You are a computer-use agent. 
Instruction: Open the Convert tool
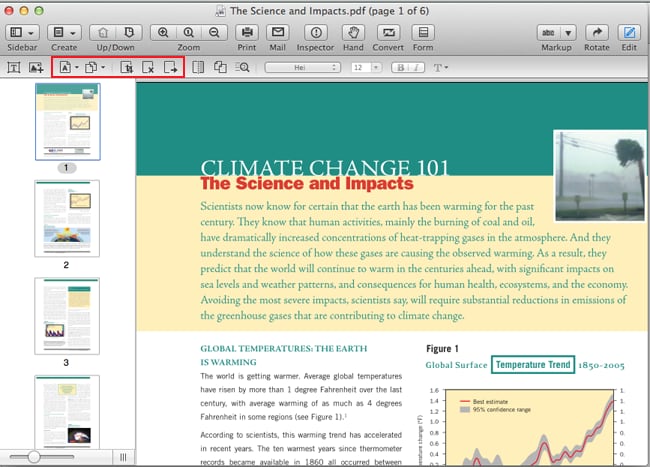[x=388, y=32]
